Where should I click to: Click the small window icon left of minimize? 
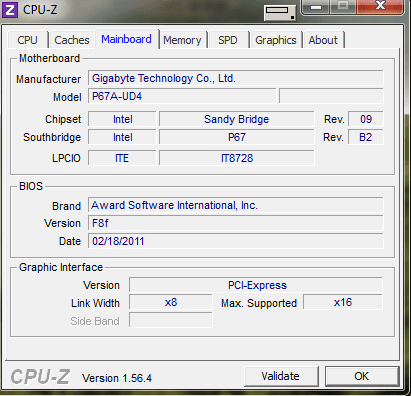click(x=280, y=13)
